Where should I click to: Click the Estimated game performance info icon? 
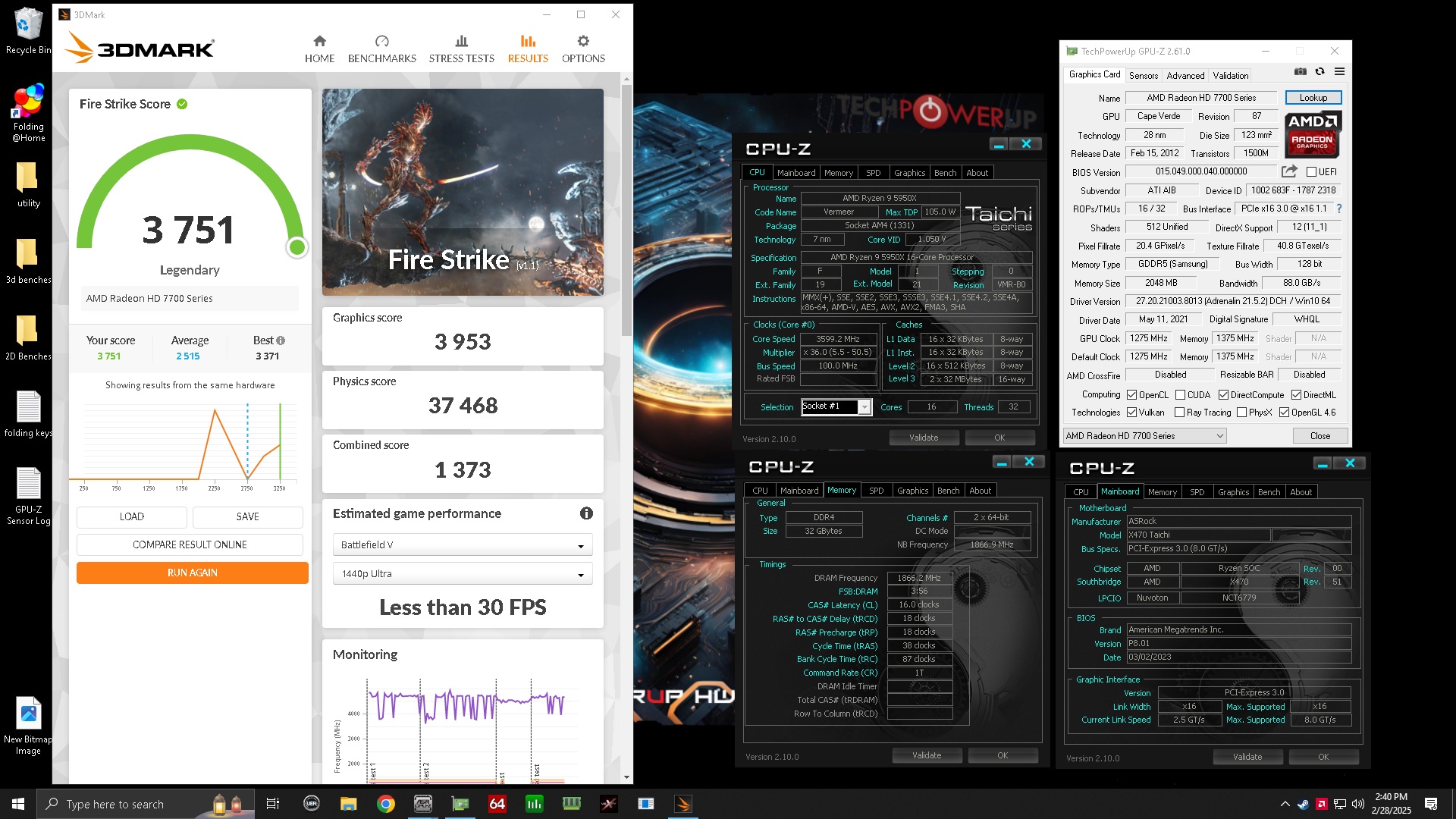point(586,513)
